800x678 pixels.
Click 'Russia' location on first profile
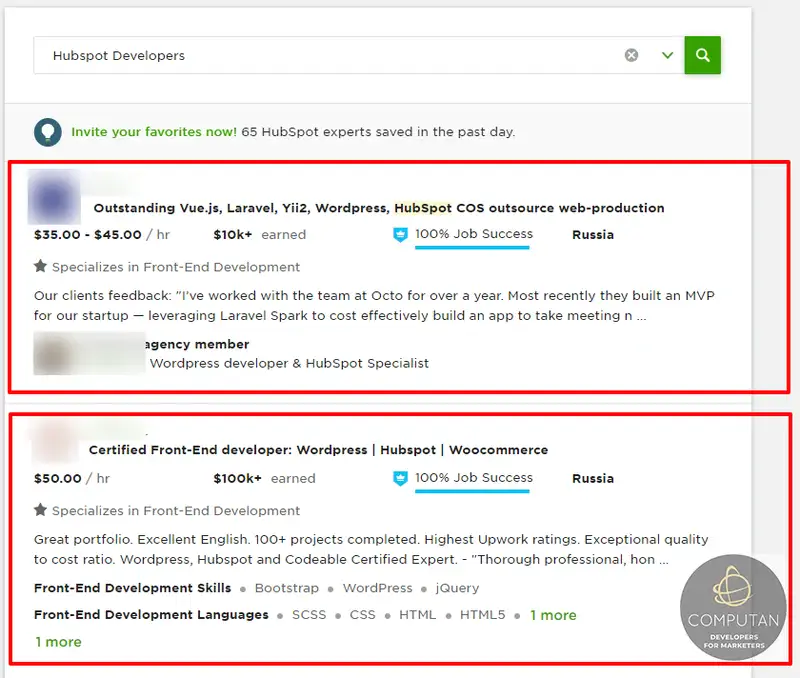[x=593, y=235]
